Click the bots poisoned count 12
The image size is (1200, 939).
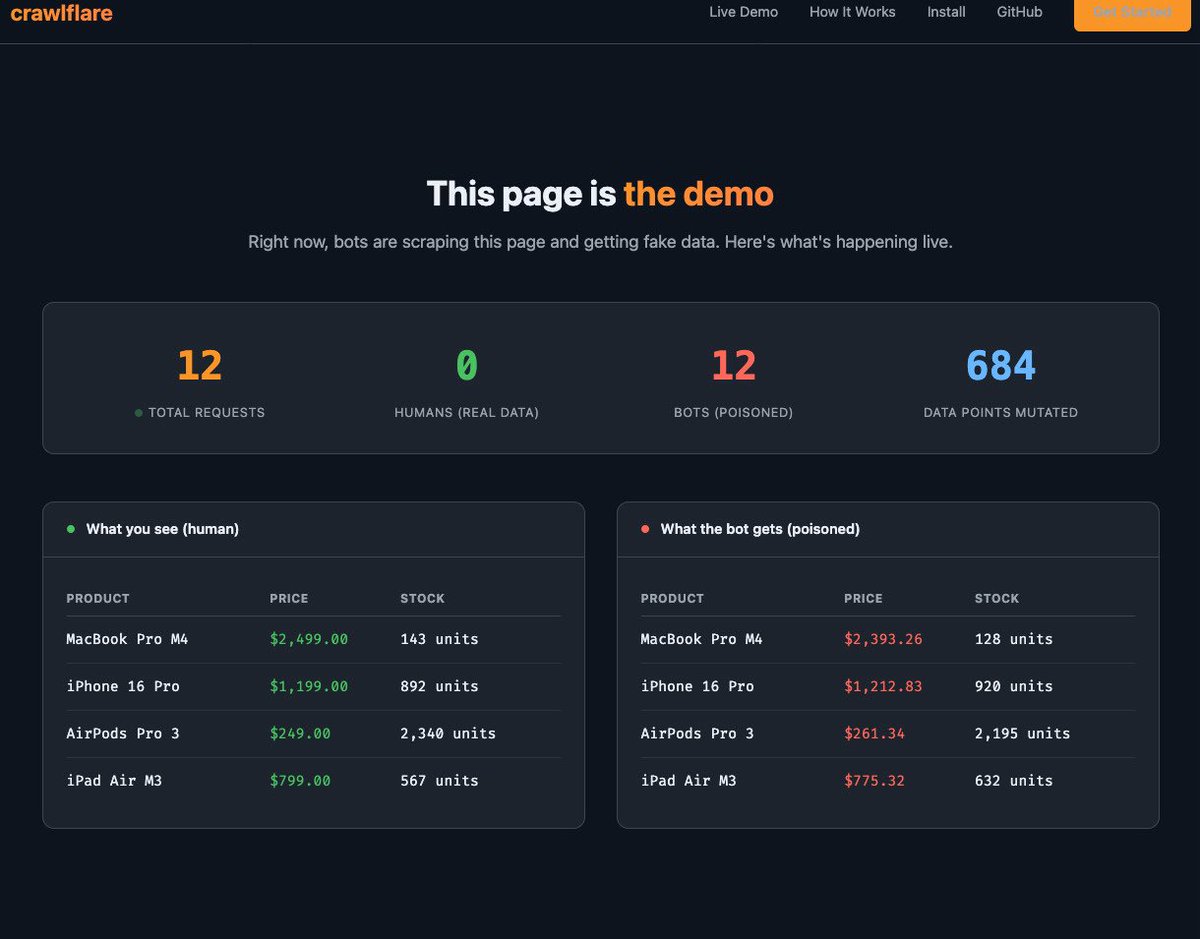click(734, 365)
